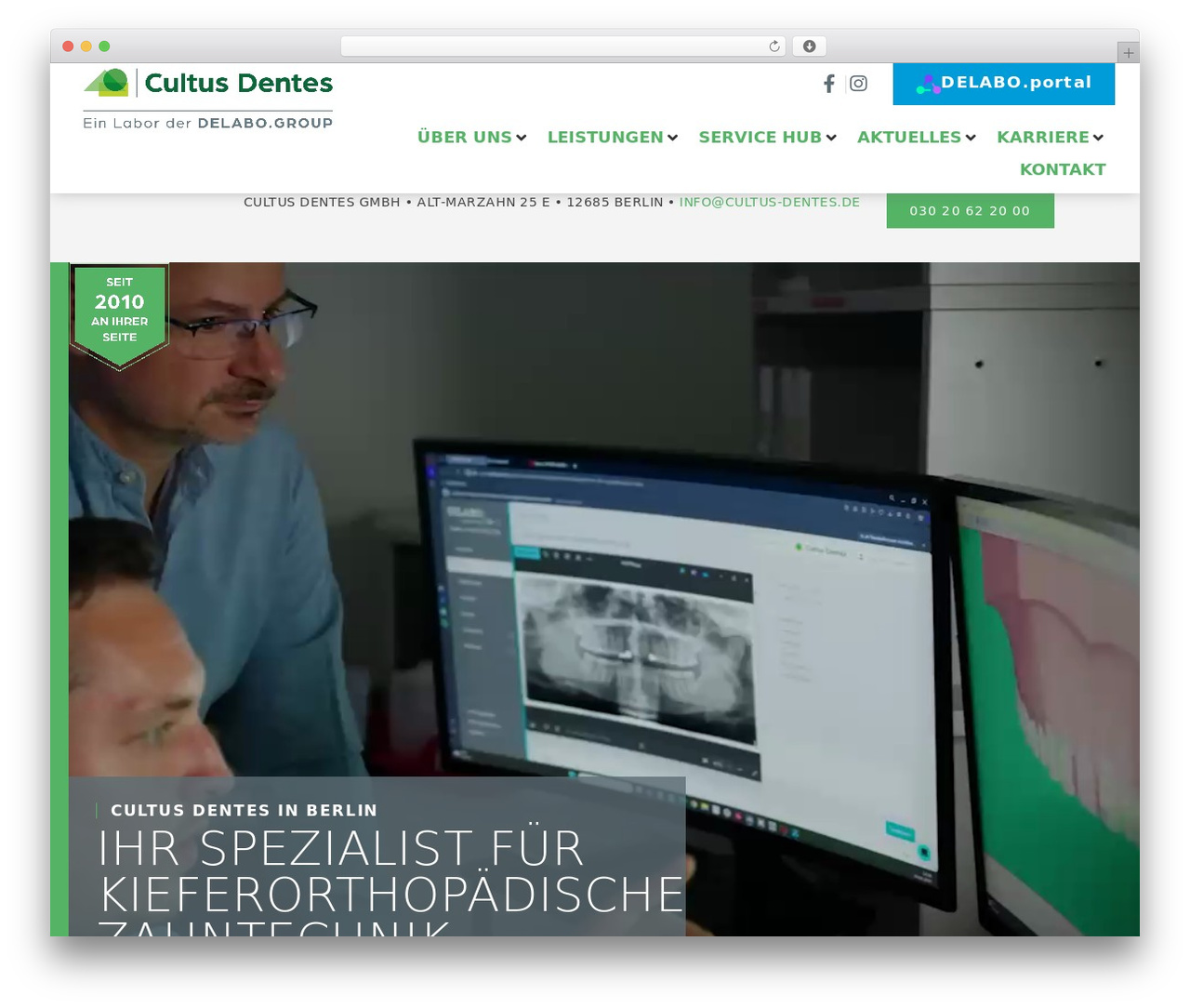Expand the KARRIERE chevron
This screenshot has width=1190, height=1008.
[1098, 138]
